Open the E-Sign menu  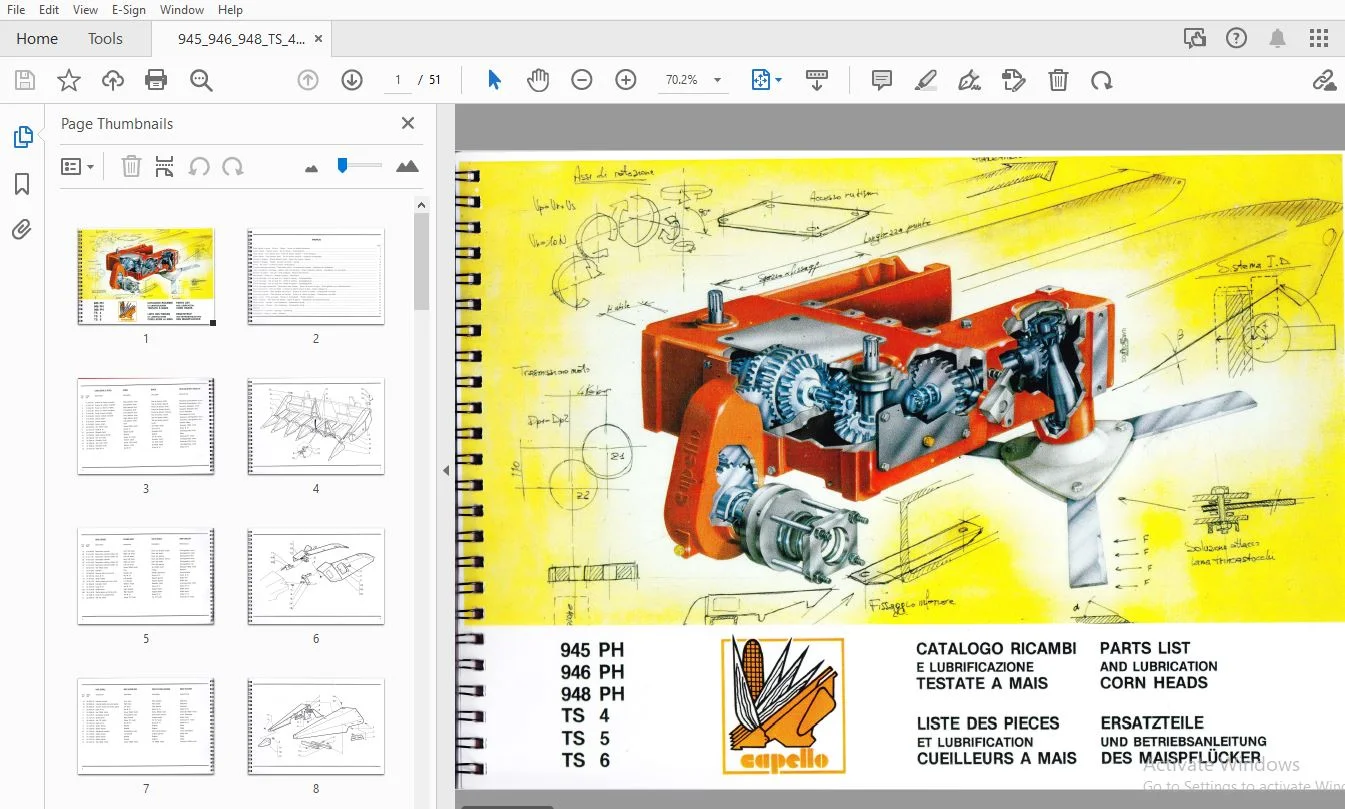(x=129, y=9)
